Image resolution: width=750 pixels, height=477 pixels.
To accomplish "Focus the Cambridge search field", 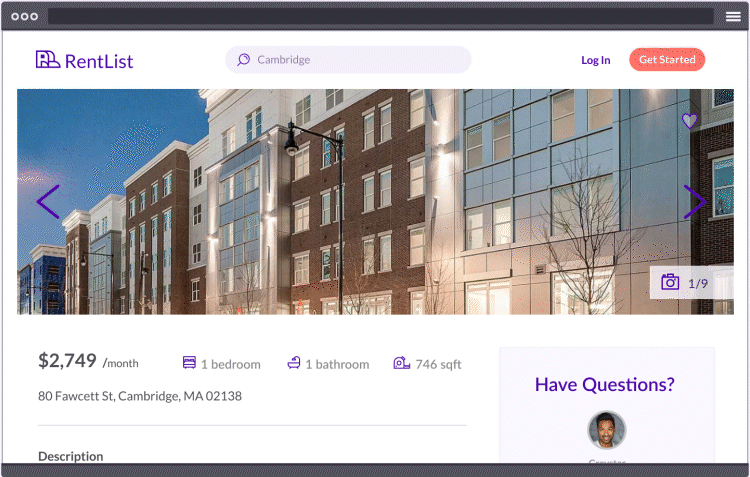I will point(348,60).
